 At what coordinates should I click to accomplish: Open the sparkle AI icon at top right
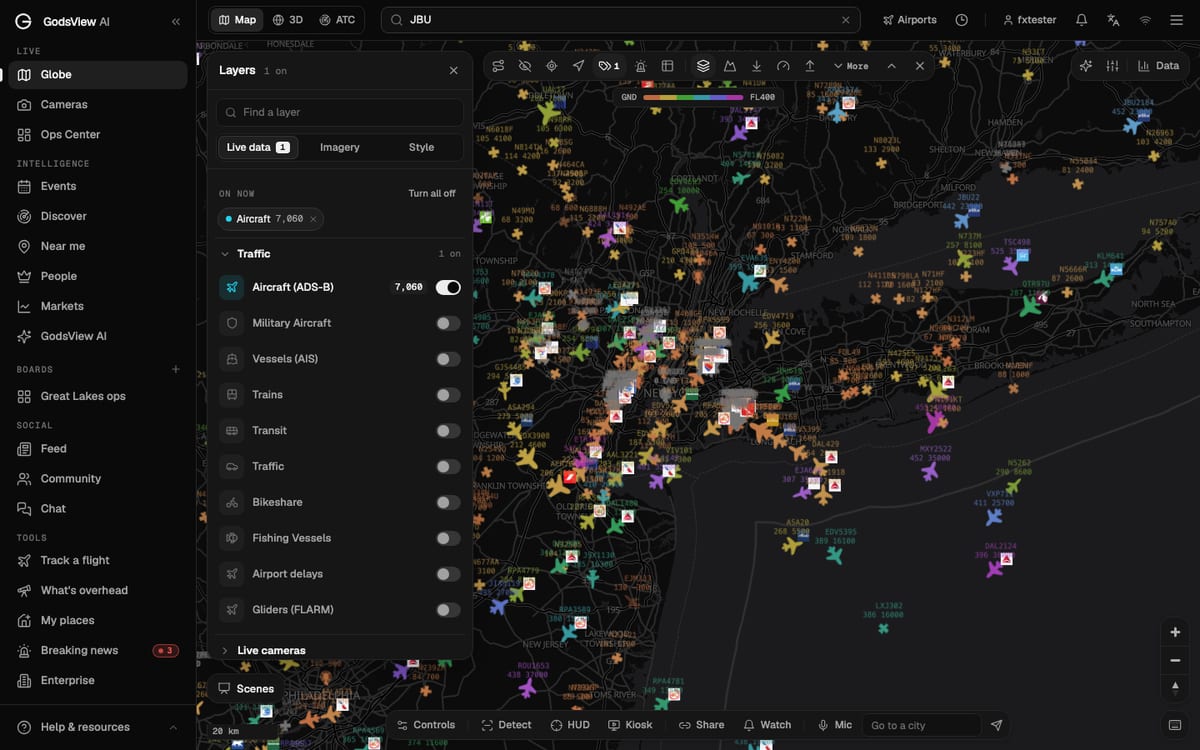(x=1086, y=66)
